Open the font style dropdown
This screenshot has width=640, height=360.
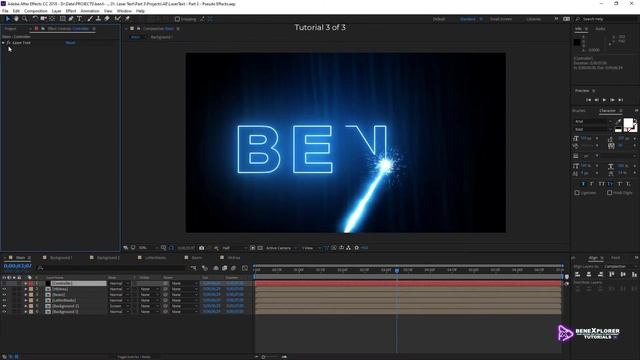(x=593, y=129)
